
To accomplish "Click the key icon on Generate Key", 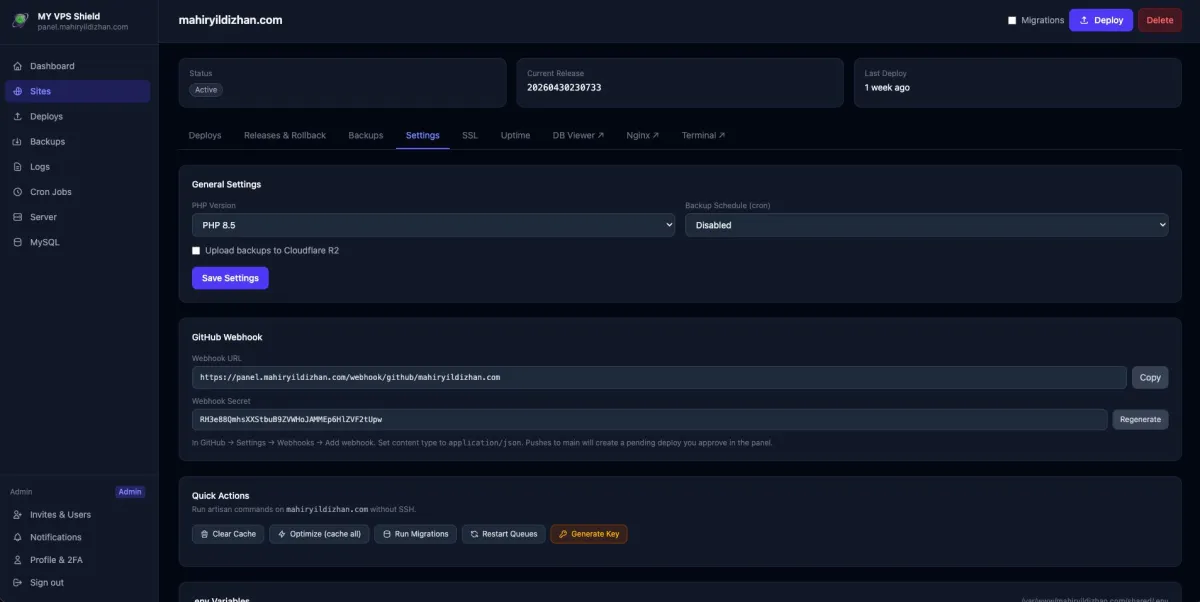I will [x=563, y=534].
